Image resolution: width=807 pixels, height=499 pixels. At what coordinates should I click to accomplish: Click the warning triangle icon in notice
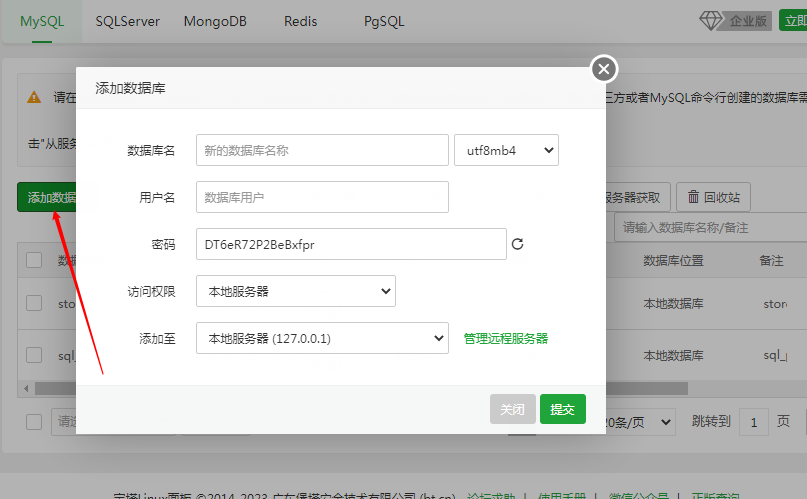point(34,98)
